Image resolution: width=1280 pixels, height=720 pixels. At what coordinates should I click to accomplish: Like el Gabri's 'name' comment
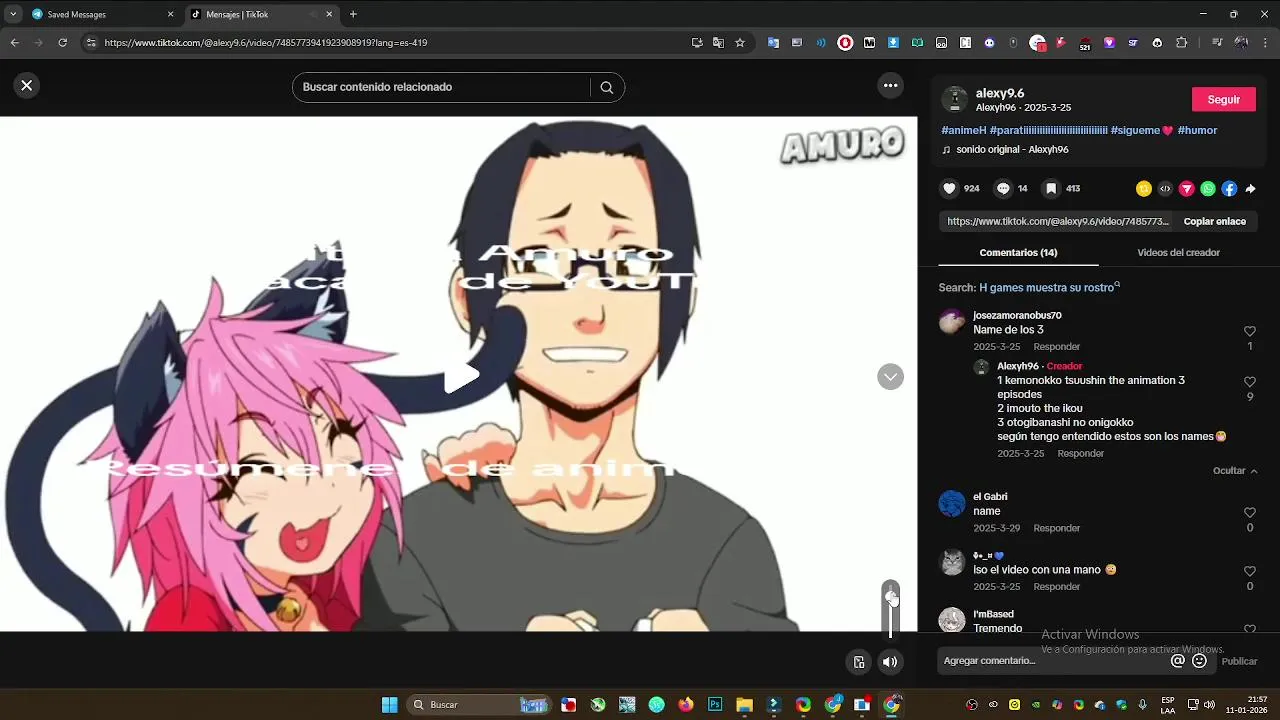1250,513
